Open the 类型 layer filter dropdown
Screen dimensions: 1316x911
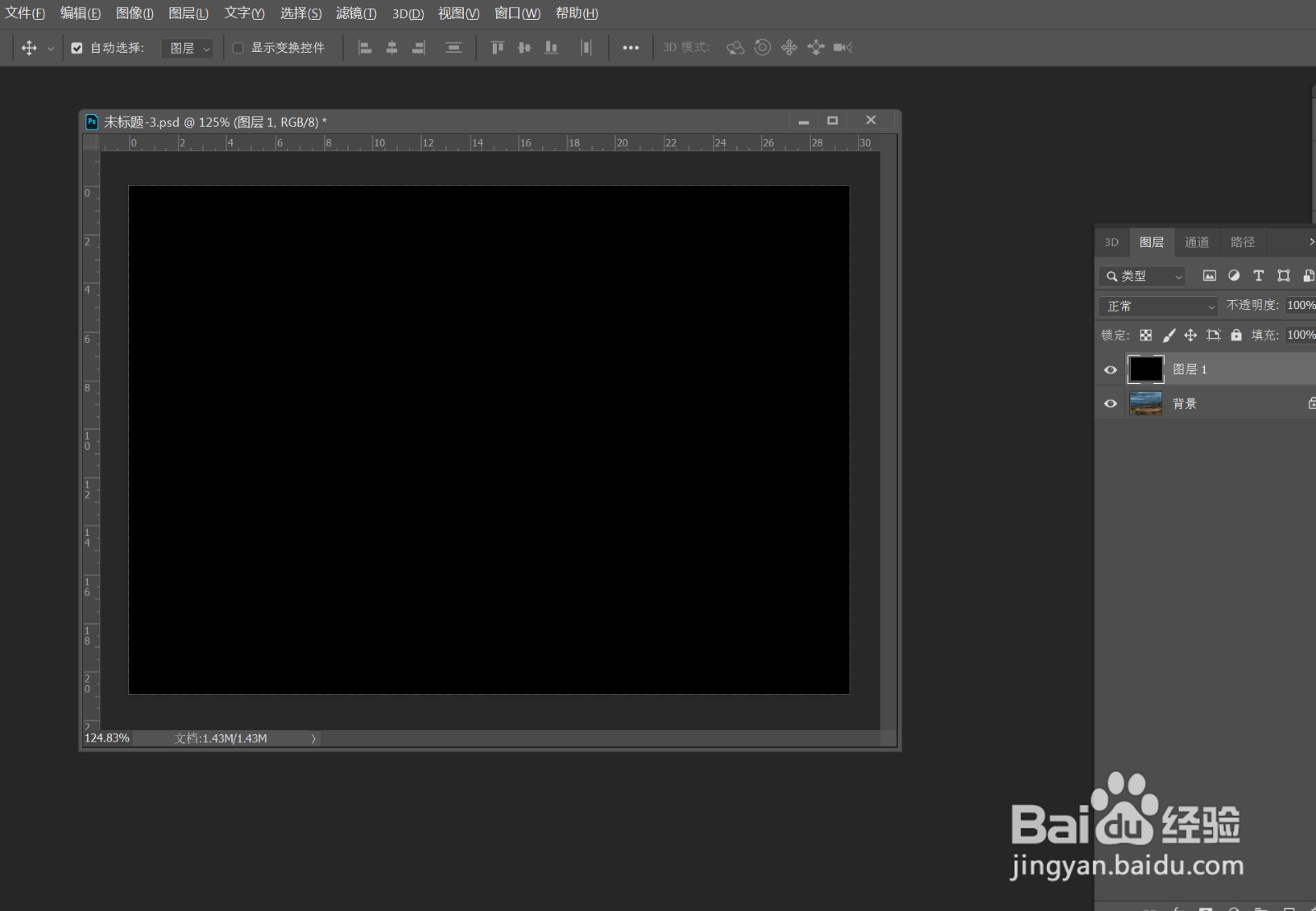click(1142, 276)
